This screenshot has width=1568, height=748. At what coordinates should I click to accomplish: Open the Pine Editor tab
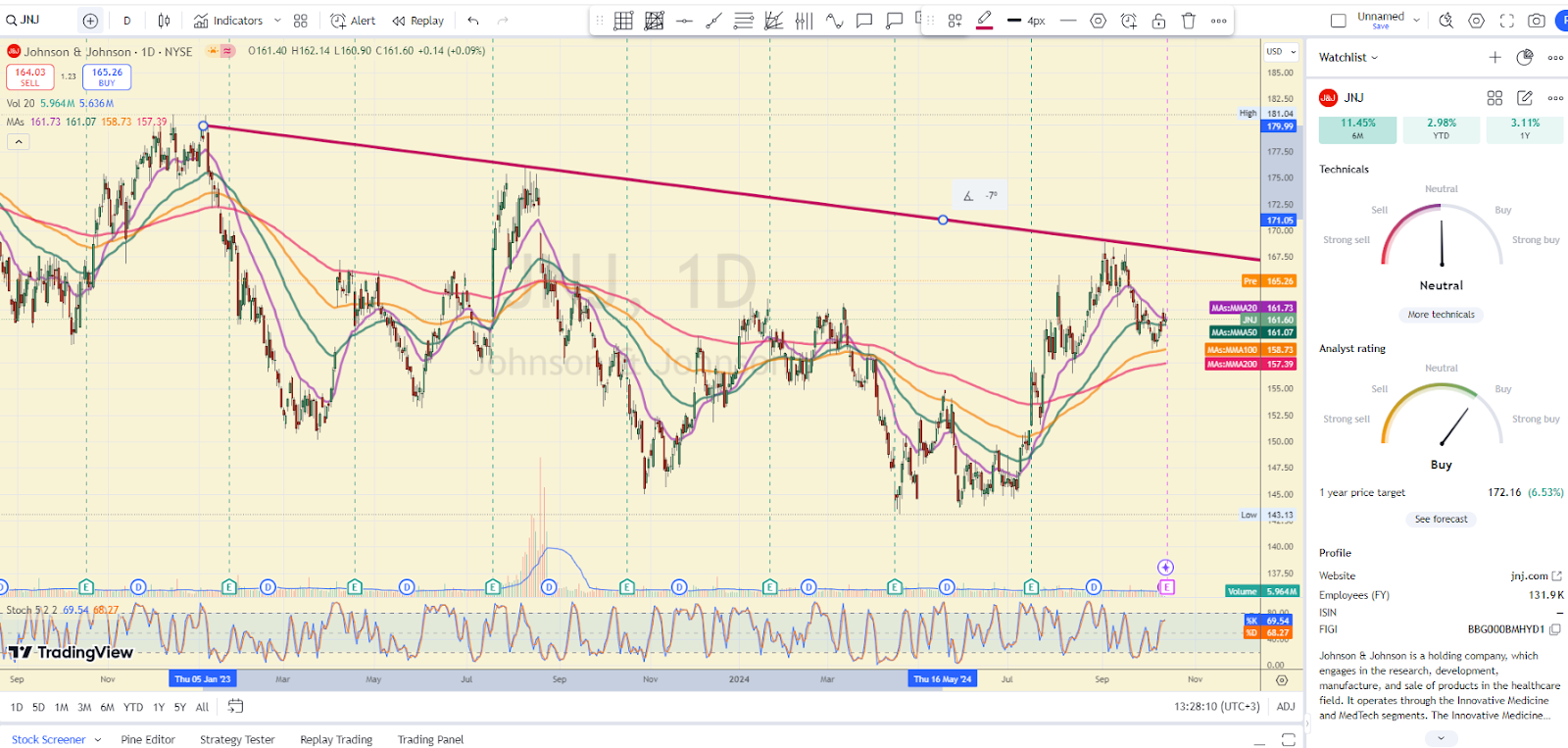click(148, 739)
